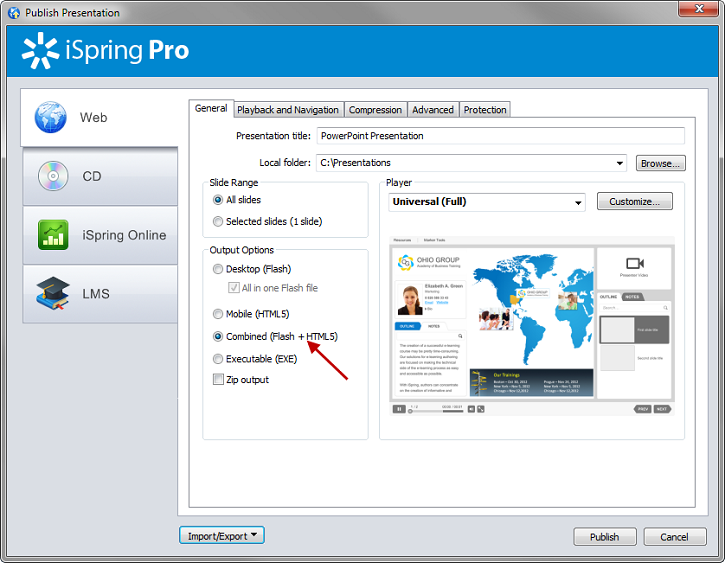Open the Compression tab
This screenshot has width=725, height=563.
375,110
